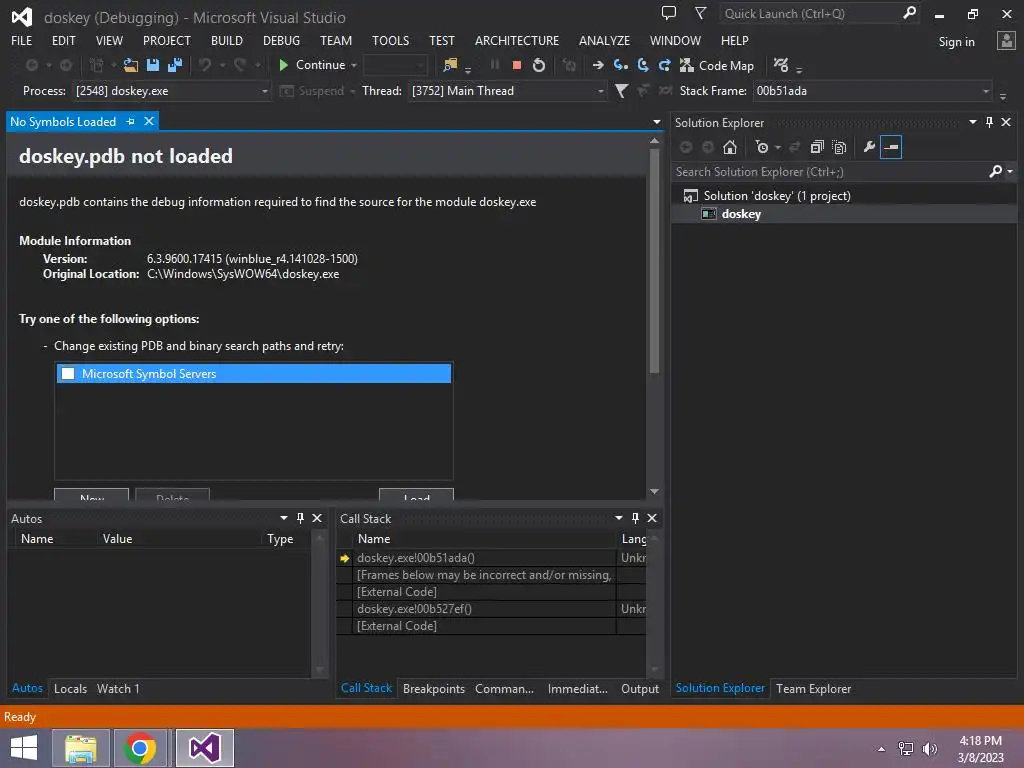Click the Open File toolbar icon
Viewport: 1024px width, 768px height.
(x=131, y=65)
